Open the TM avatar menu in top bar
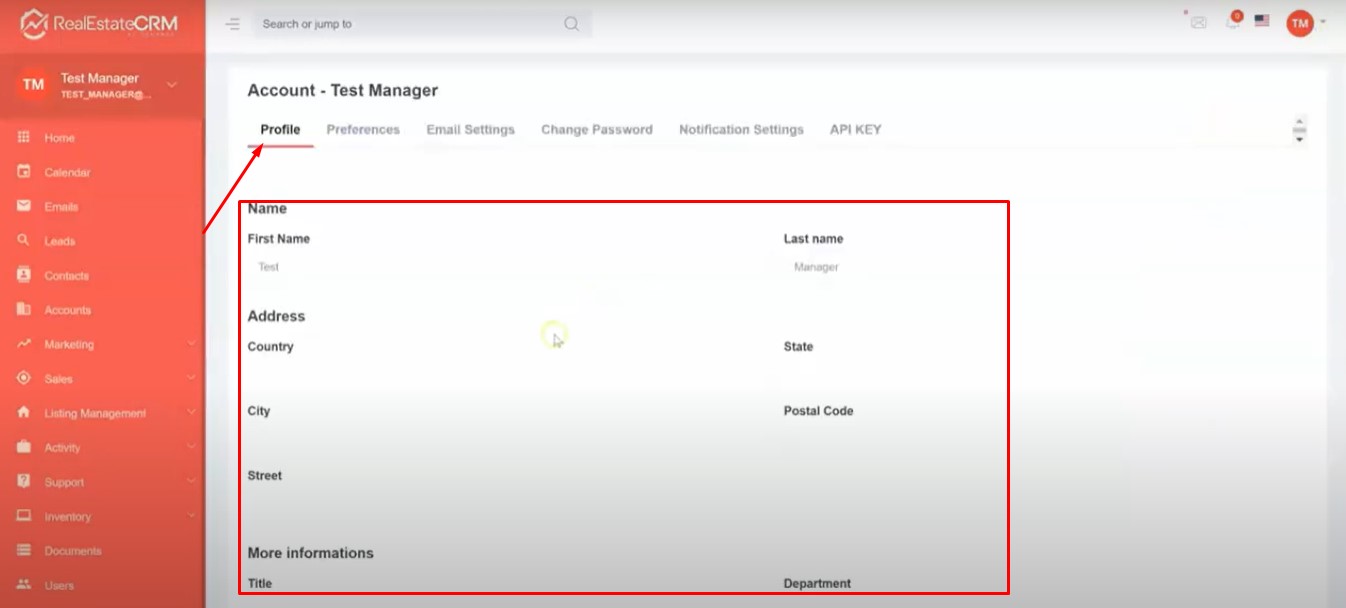 pos(1300,22)
